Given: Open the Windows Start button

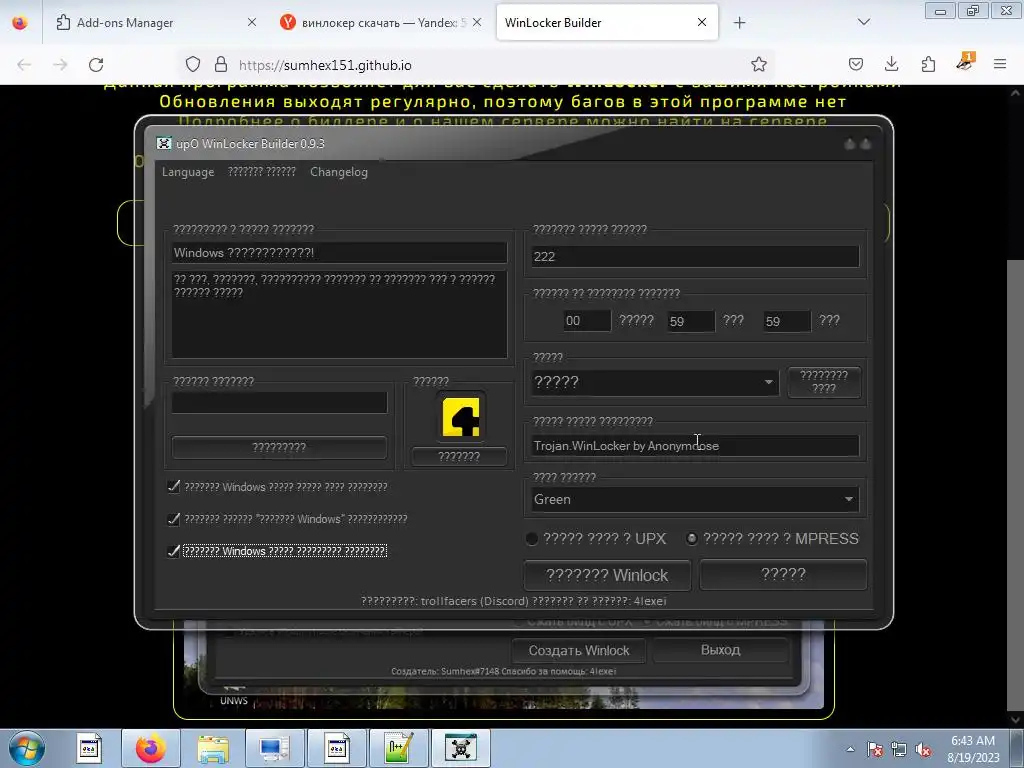Looking at the screenshot, I should click(x=26, y=748).
